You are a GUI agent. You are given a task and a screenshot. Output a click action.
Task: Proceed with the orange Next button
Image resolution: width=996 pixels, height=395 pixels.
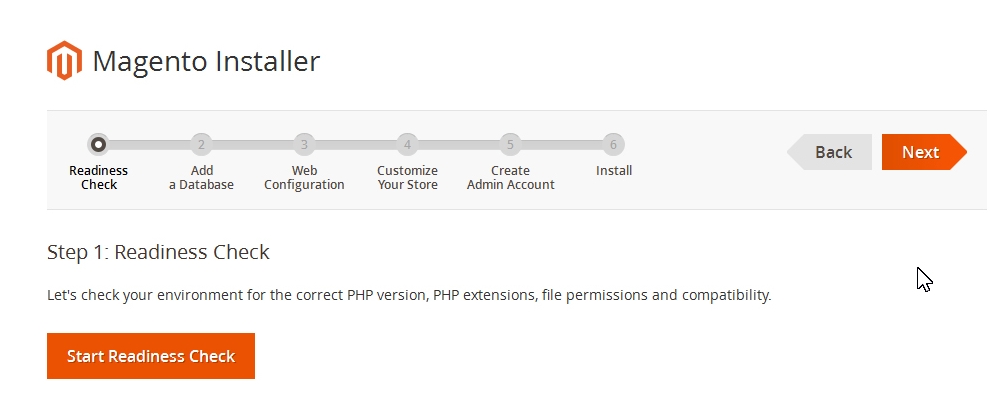(924, 152)
